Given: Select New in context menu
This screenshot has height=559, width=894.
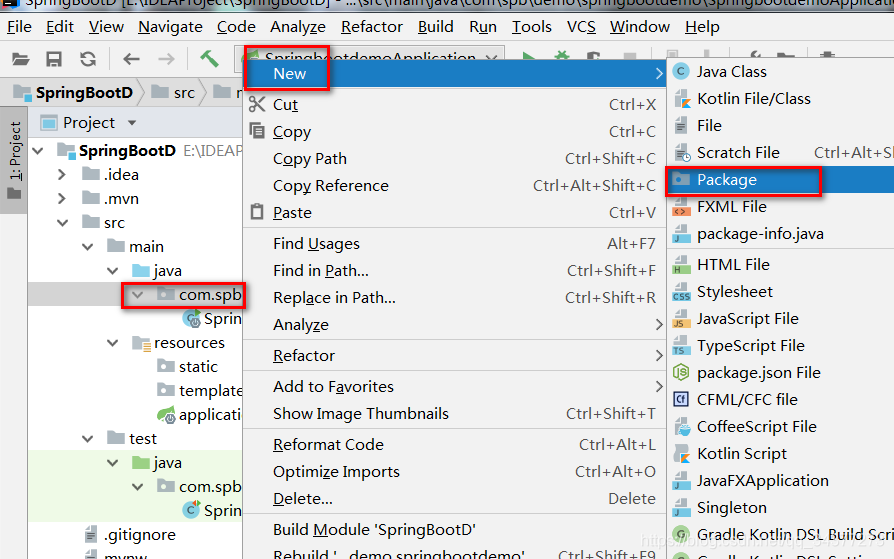Looking at the screenshot, I should [455, 74].
